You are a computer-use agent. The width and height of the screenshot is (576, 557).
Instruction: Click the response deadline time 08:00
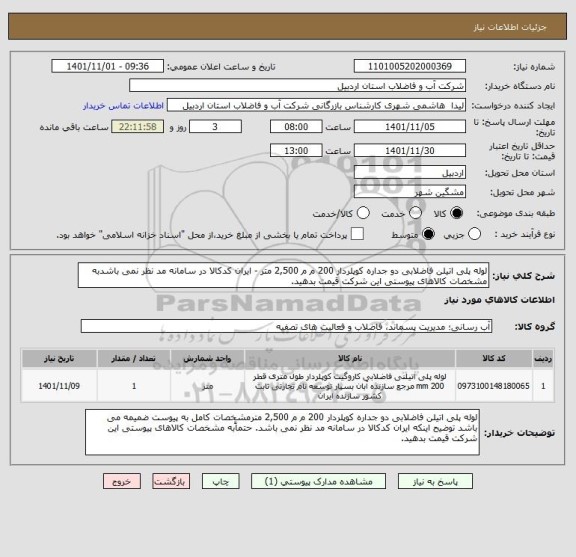(x=296, y=127)
